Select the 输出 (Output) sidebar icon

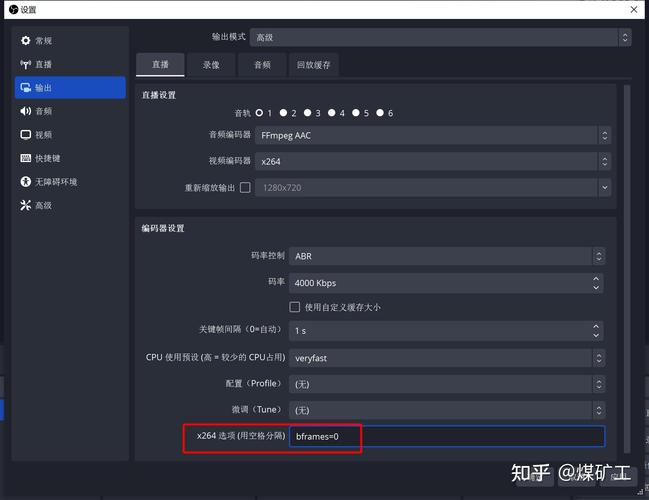26,88
